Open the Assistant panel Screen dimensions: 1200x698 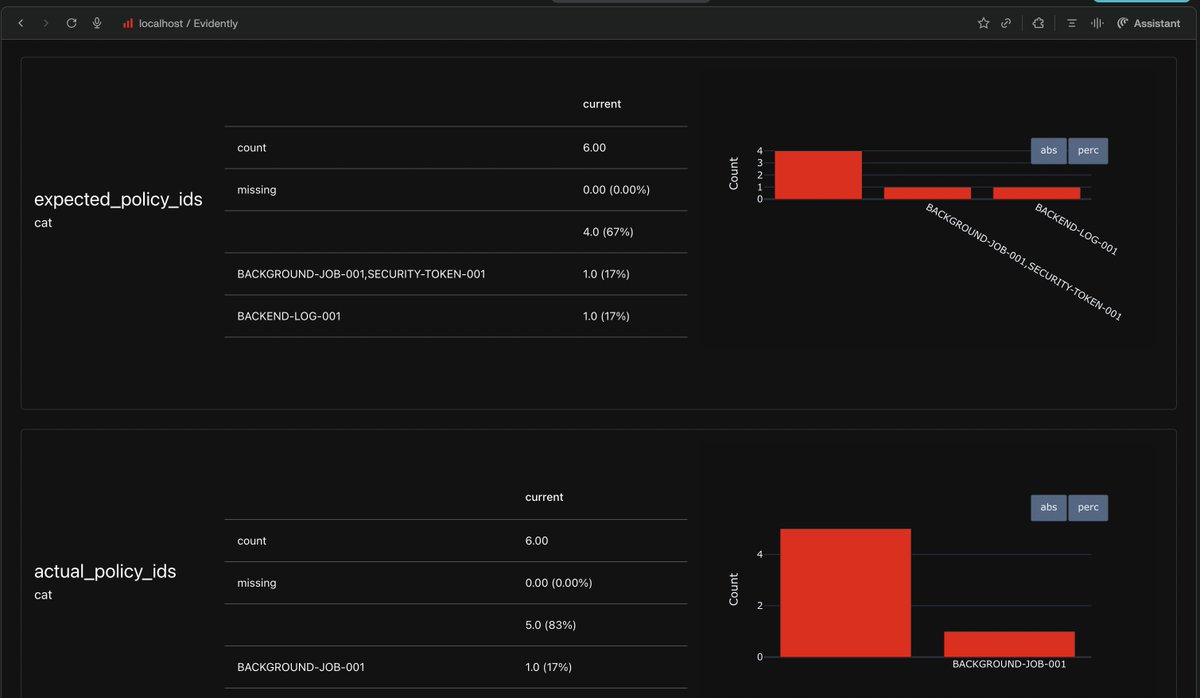pyautogui.click(x=1148, y=23)
